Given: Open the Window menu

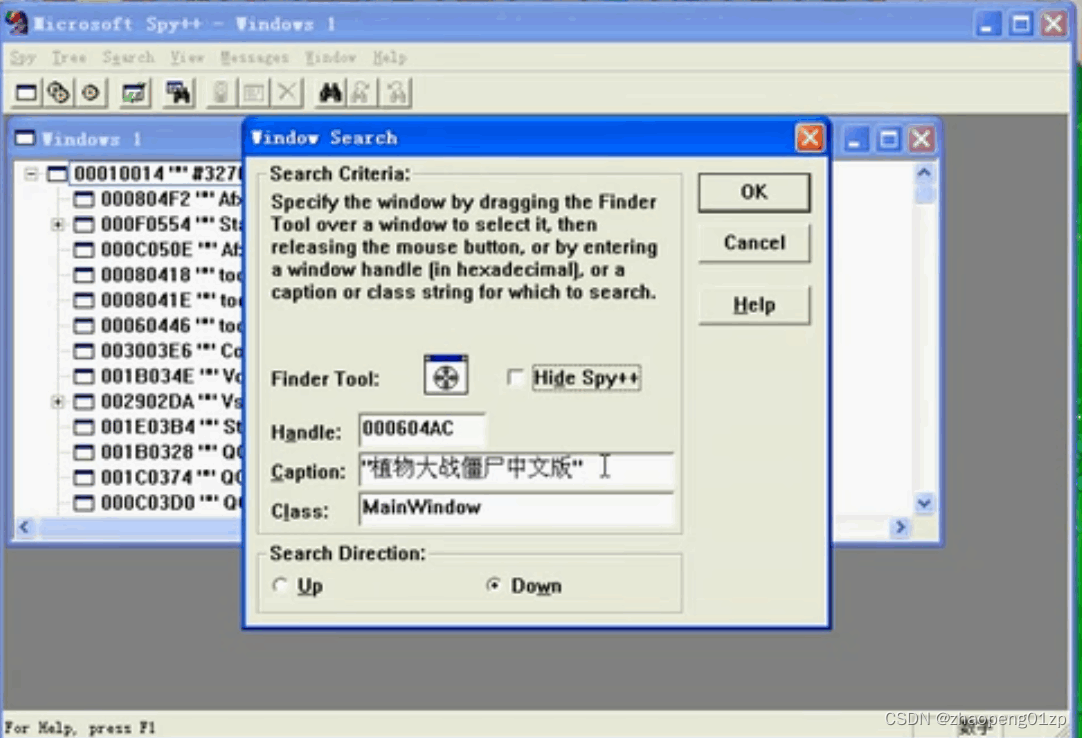Looking at the screenshot, I should point(331,57).
